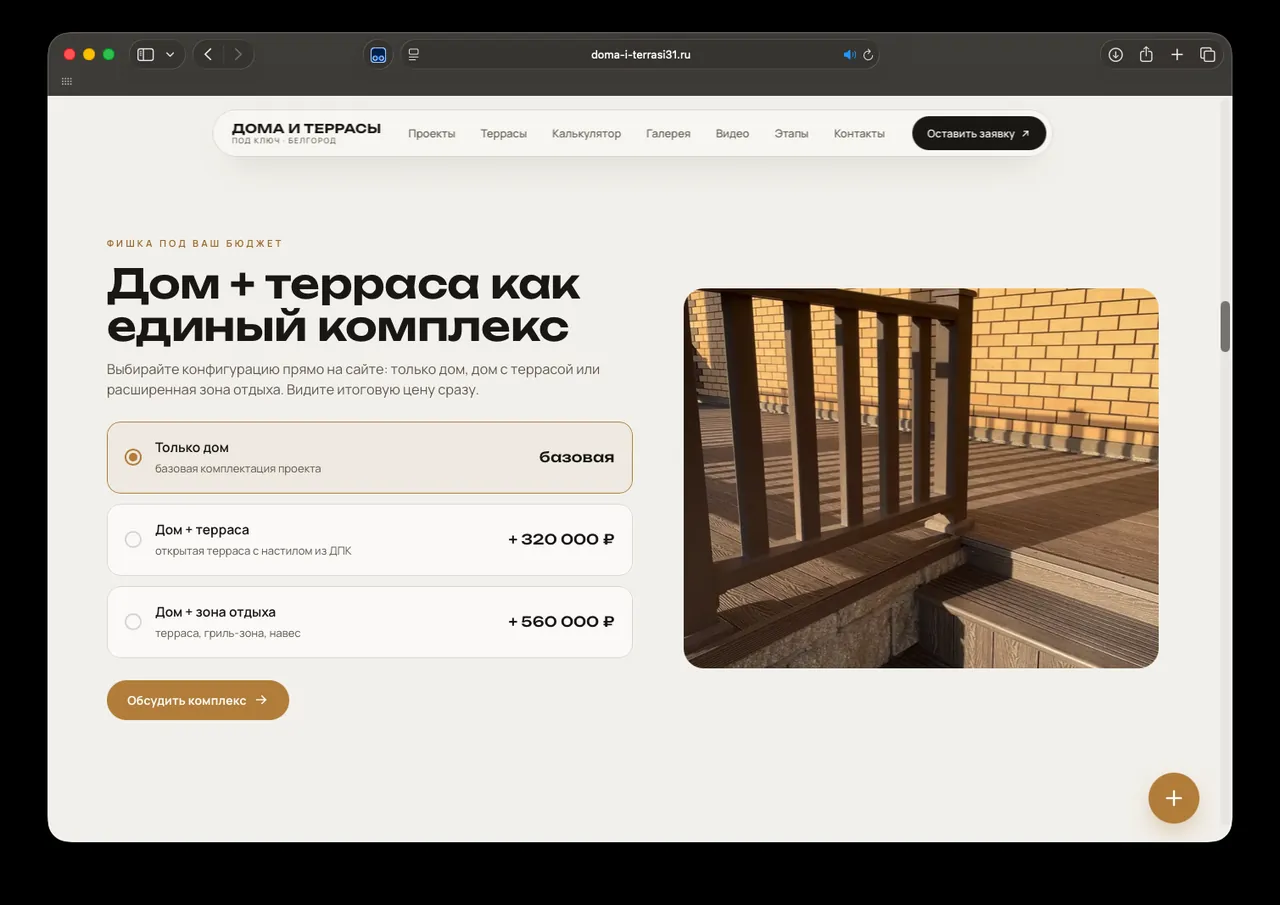Open the Видео navigation link
This screenshot has width=1280, height=905.
[732, 134]
